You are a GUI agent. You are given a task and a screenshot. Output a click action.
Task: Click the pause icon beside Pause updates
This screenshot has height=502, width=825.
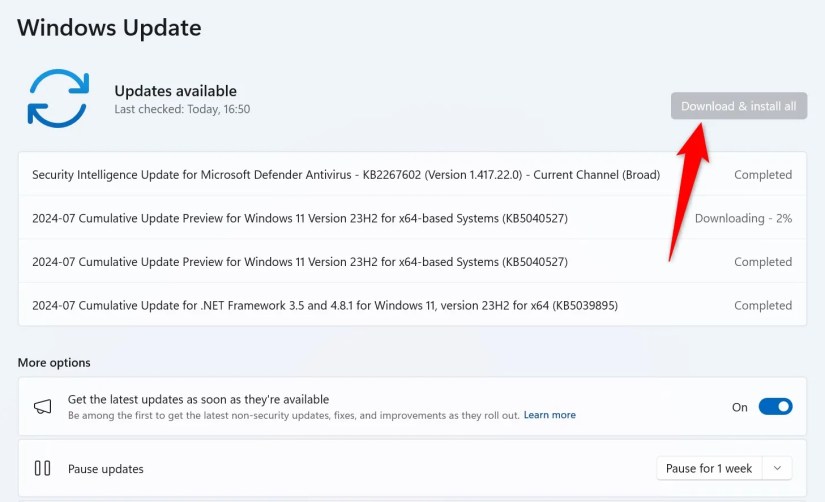point(43,468)
